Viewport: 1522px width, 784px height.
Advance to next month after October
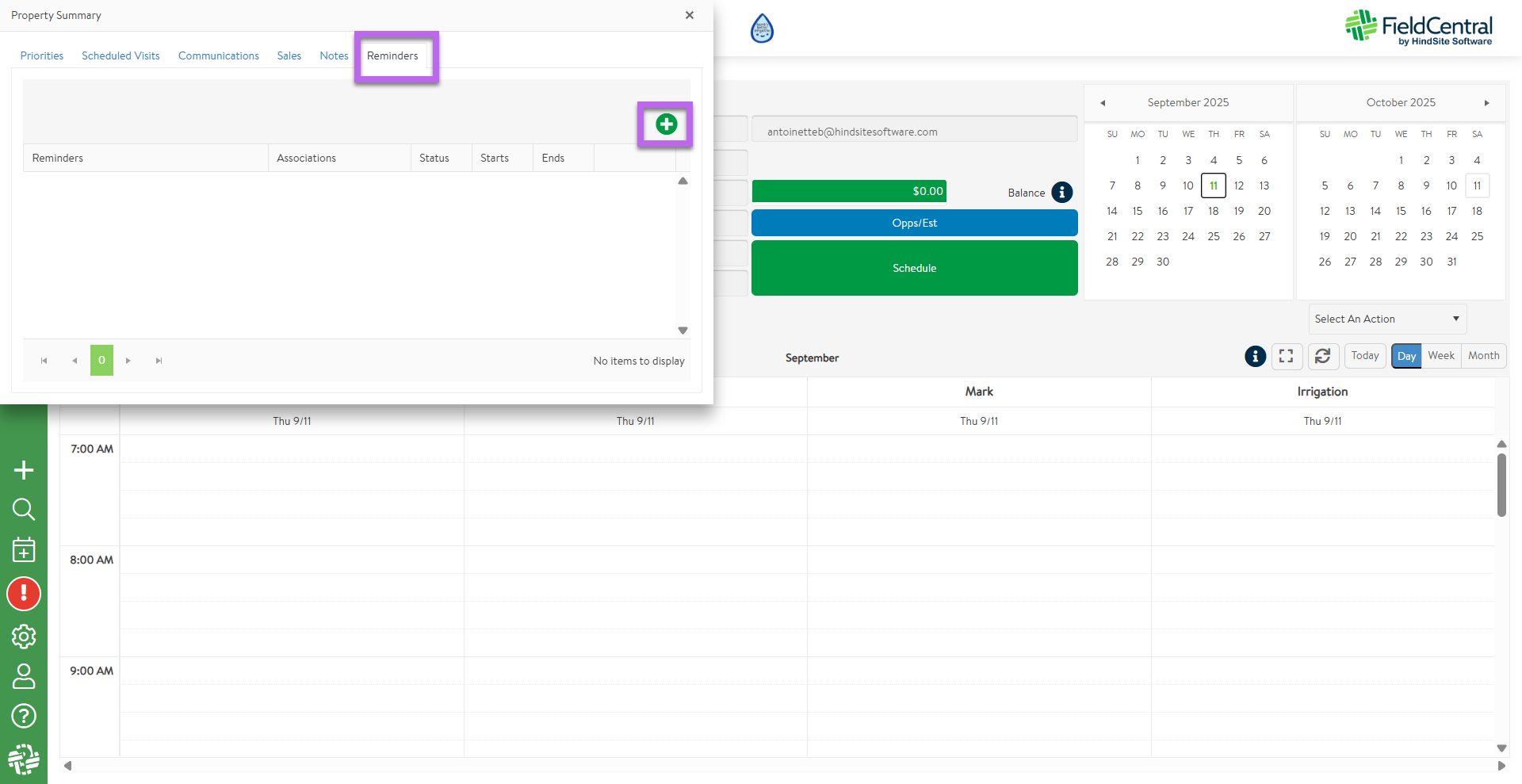(x=1486, y=103)
